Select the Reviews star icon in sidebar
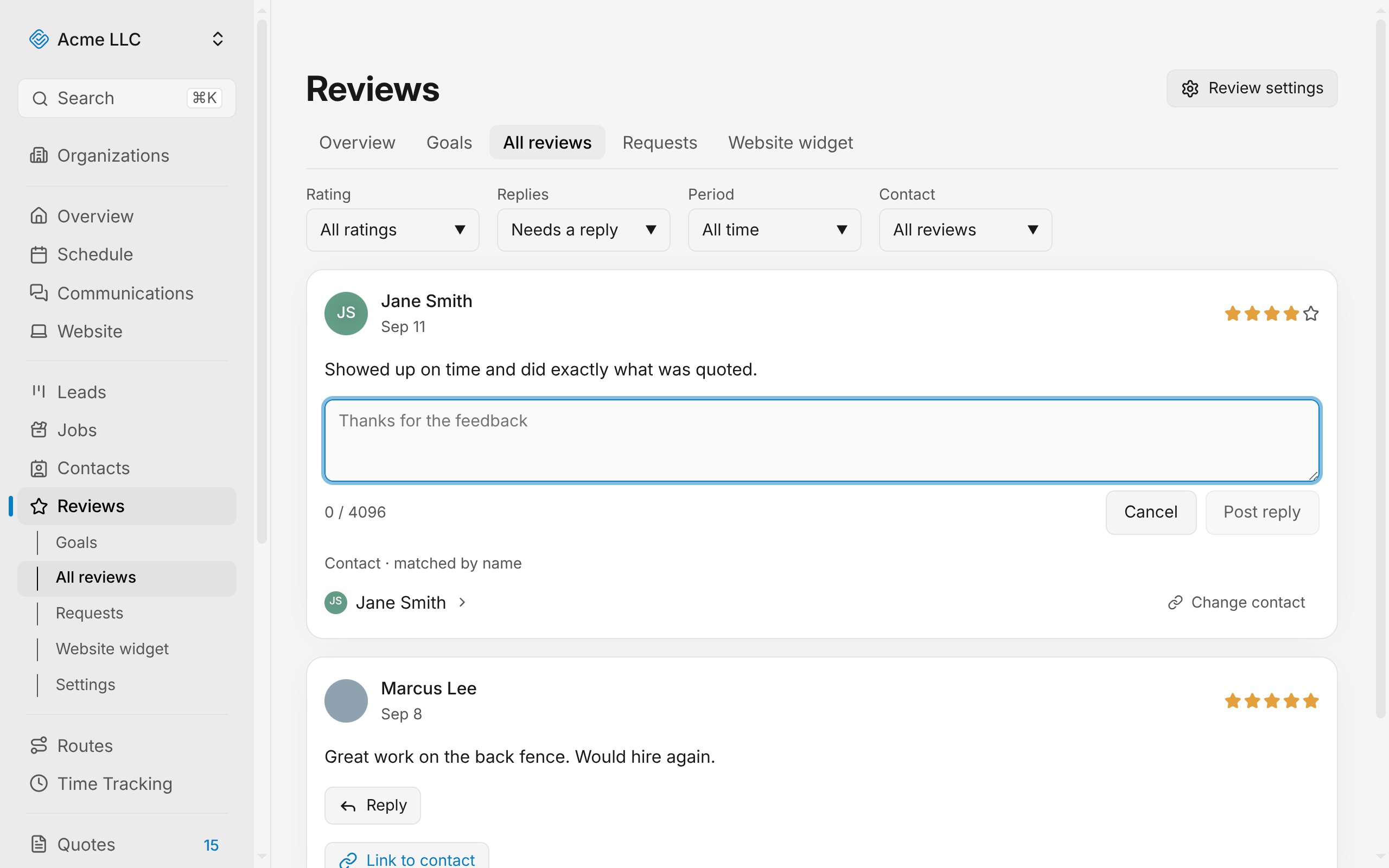The height and width of the screenshot is (868, 1389). [x=39, y=506]
